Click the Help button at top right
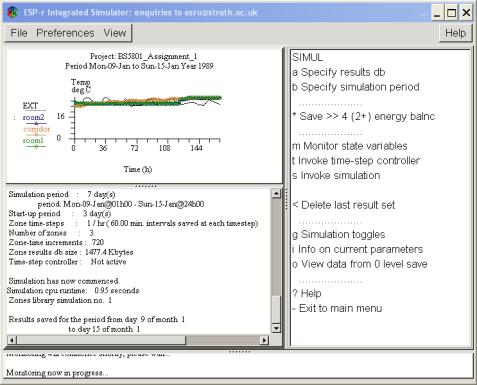 point(455,33)
